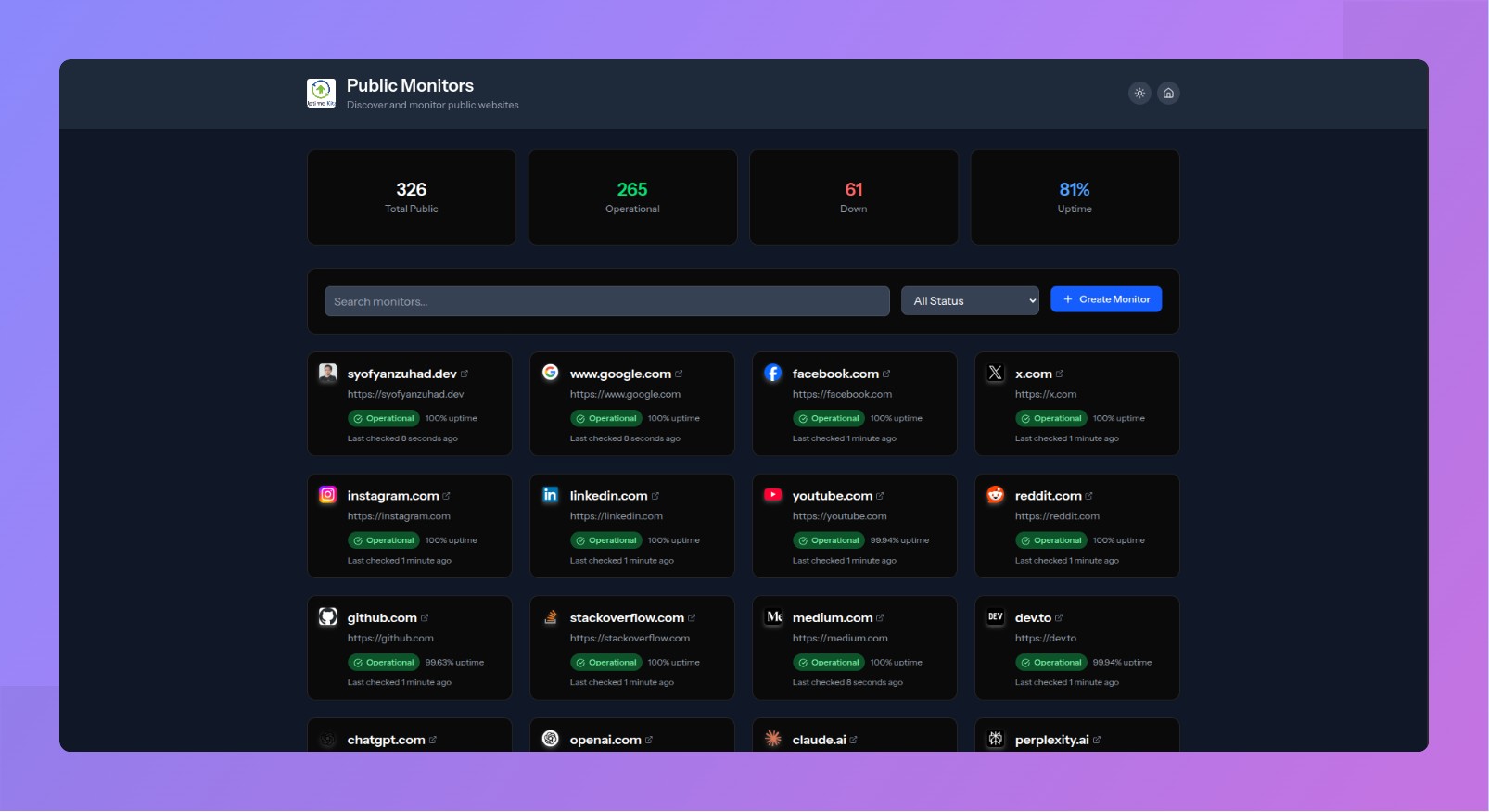Open the All Status filter dropdown
The width and height of the screenshot is (1489, 812).
tap(970, 300)
